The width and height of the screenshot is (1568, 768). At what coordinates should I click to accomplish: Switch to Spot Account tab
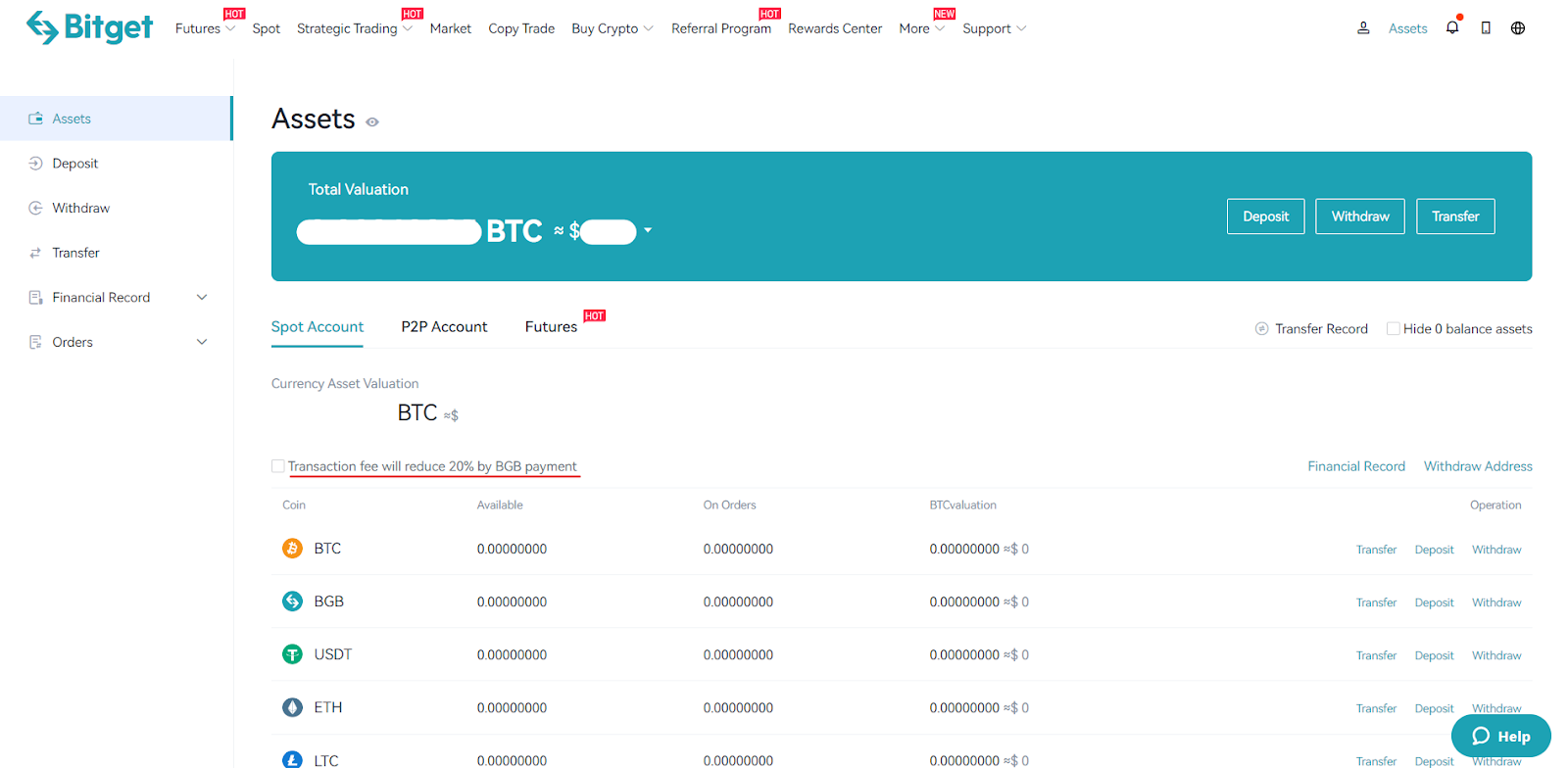[317, 327]
